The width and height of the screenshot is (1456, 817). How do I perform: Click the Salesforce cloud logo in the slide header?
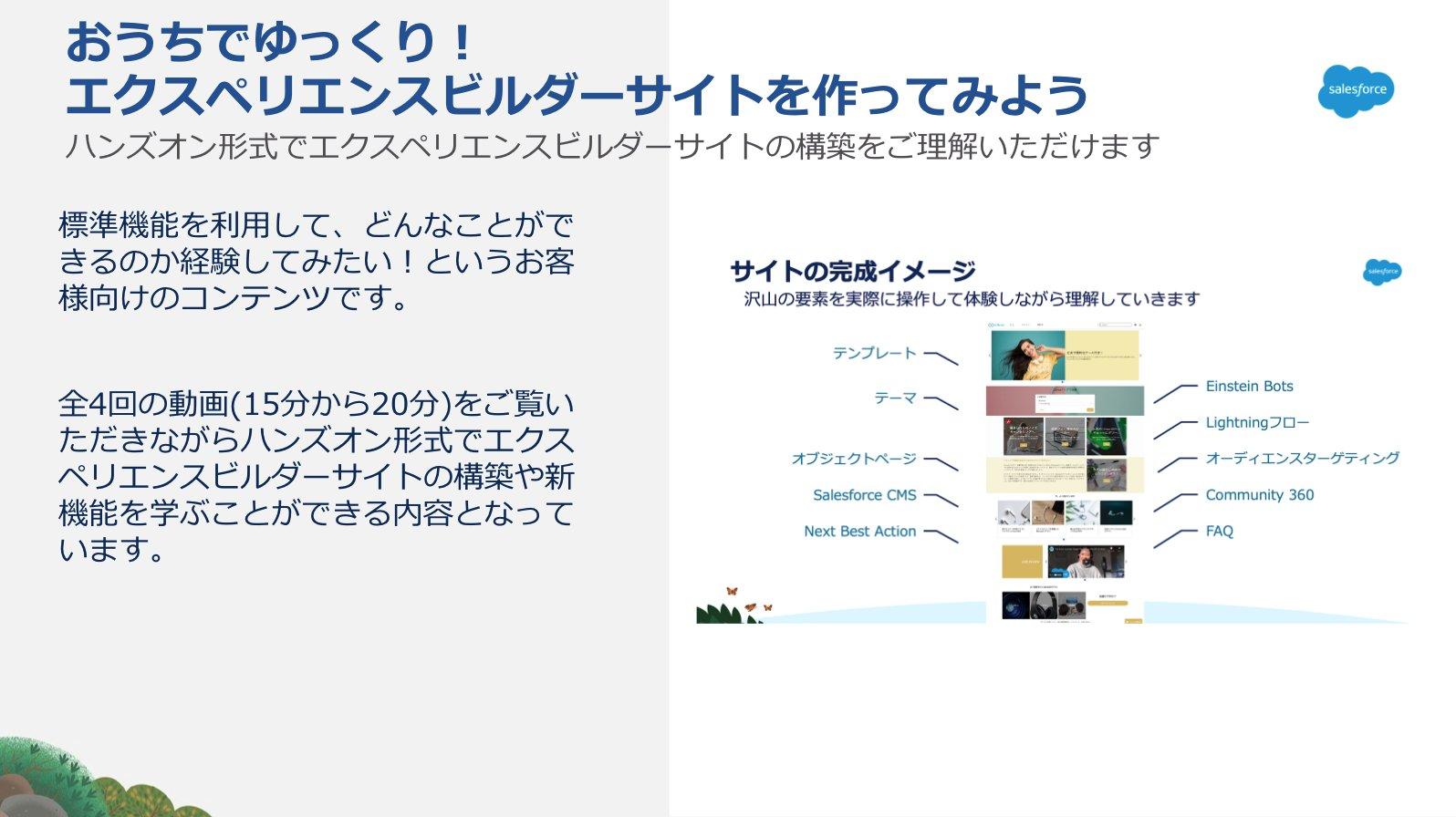point(1356,91)
